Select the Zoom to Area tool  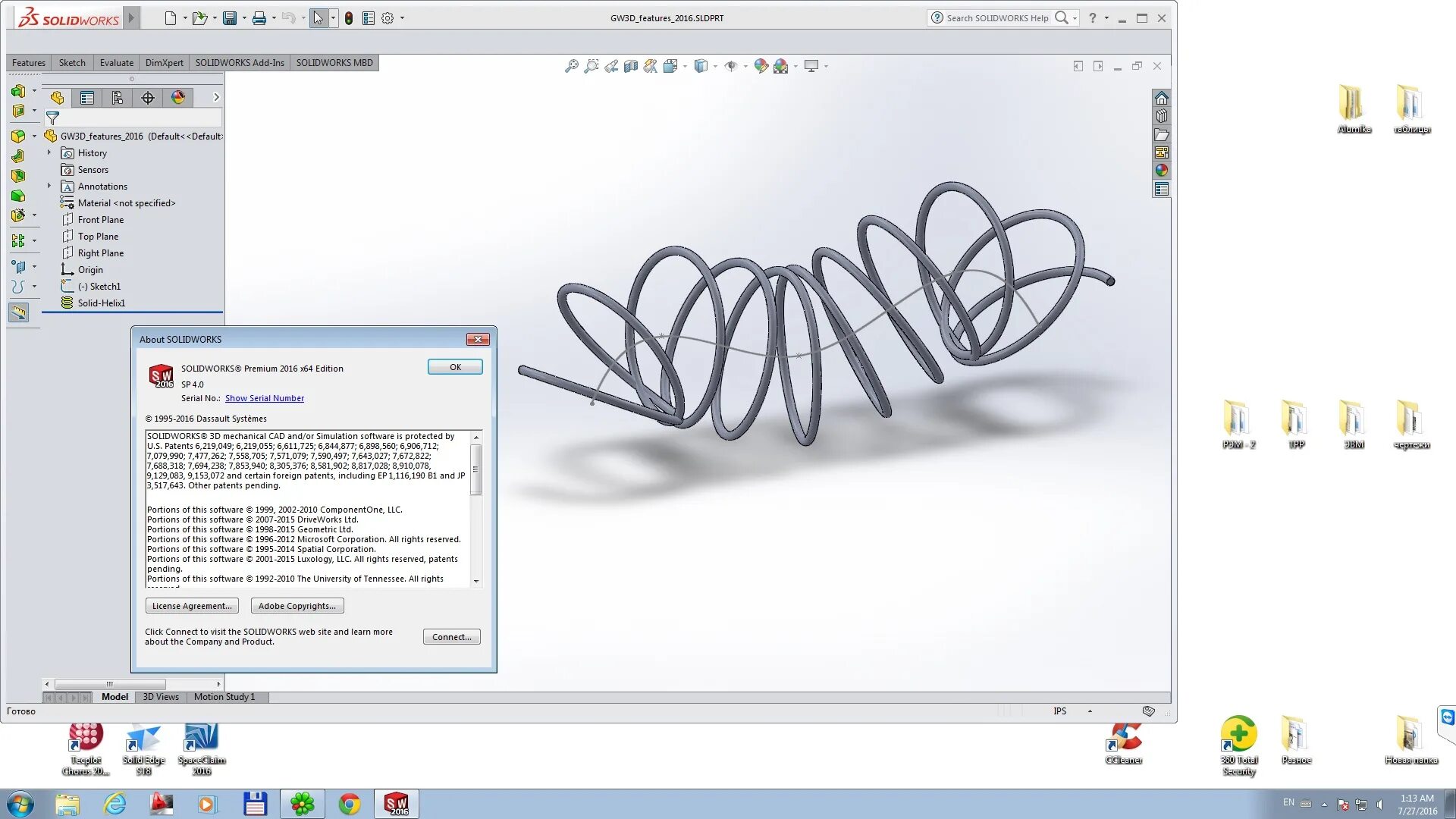(x=591, y=66)
